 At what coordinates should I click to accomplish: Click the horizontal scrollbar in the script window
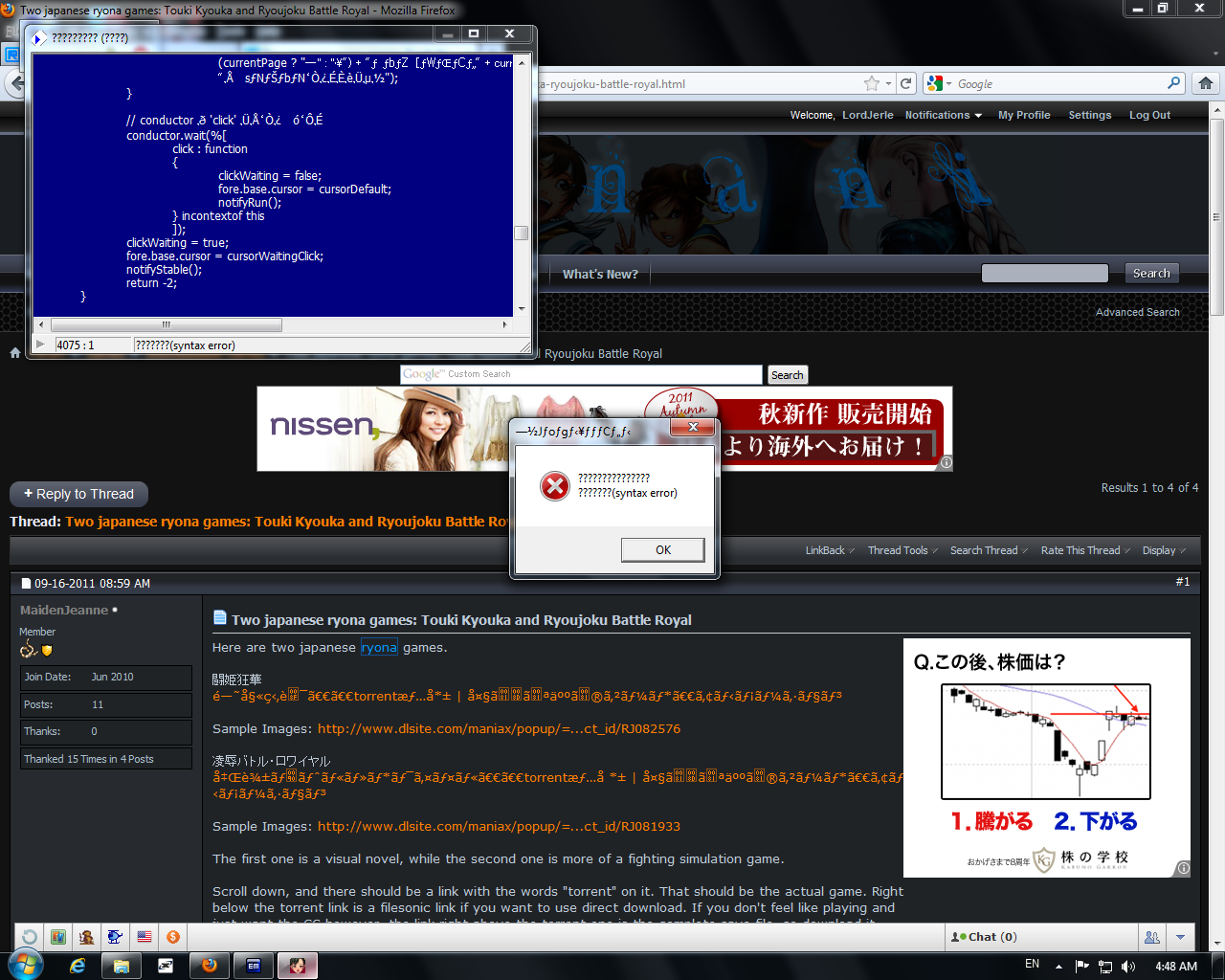click(x=167, y=324)
